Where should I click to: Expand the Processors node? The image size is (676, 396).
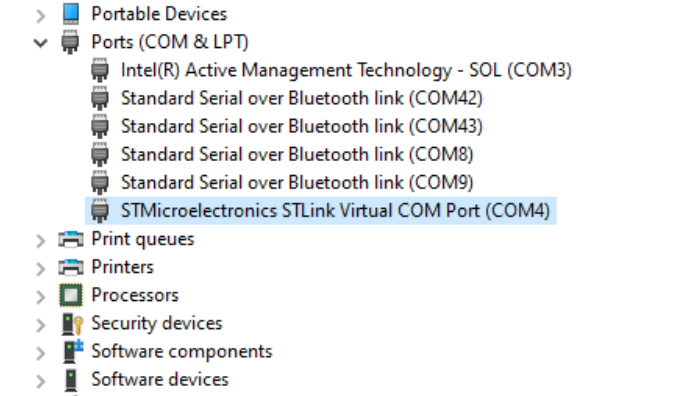pyautogui.click(x=41, y=296)
